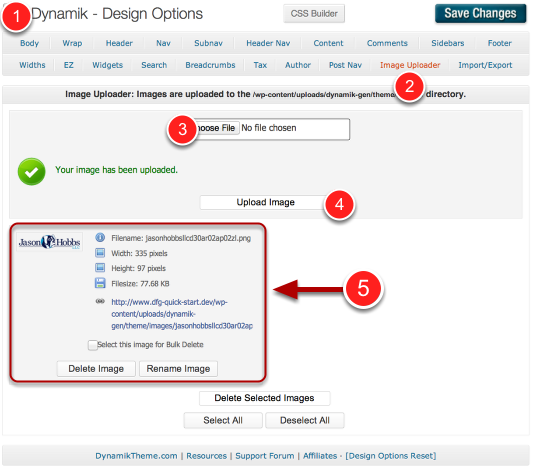This screenshot has height=470, width=540.
Task: Open the Body tab
Action: tap(30, 43)
